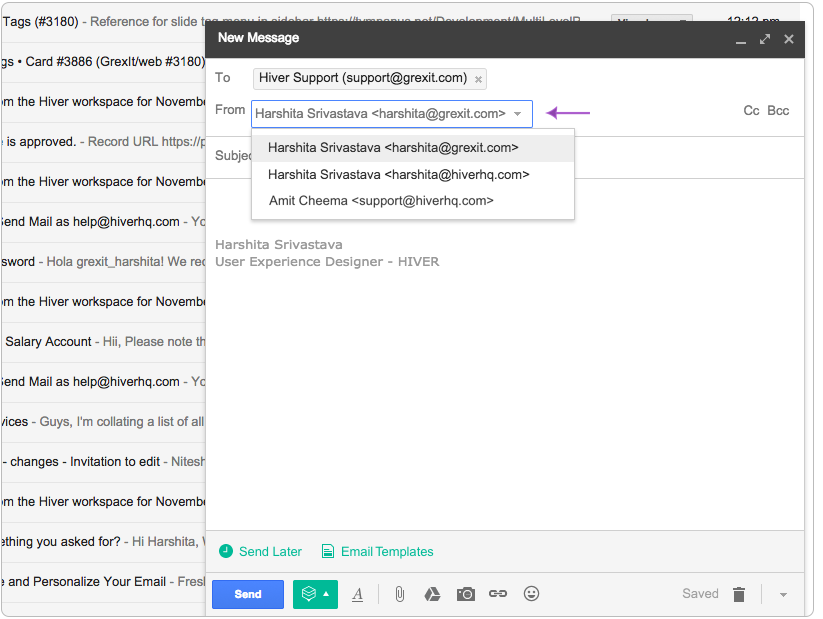Click the Email Templates document icon
This screenshot has height=619, width=823.
[x=328, y=551]
